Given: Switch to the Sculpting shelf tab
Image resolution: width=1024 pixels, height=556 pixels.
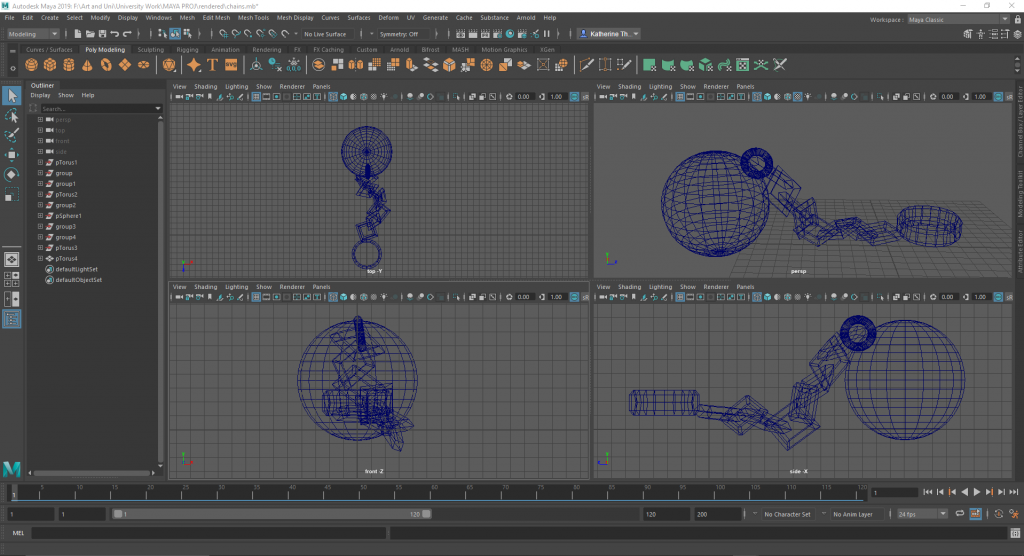Looking at the screenshot, I should point(151,49).
